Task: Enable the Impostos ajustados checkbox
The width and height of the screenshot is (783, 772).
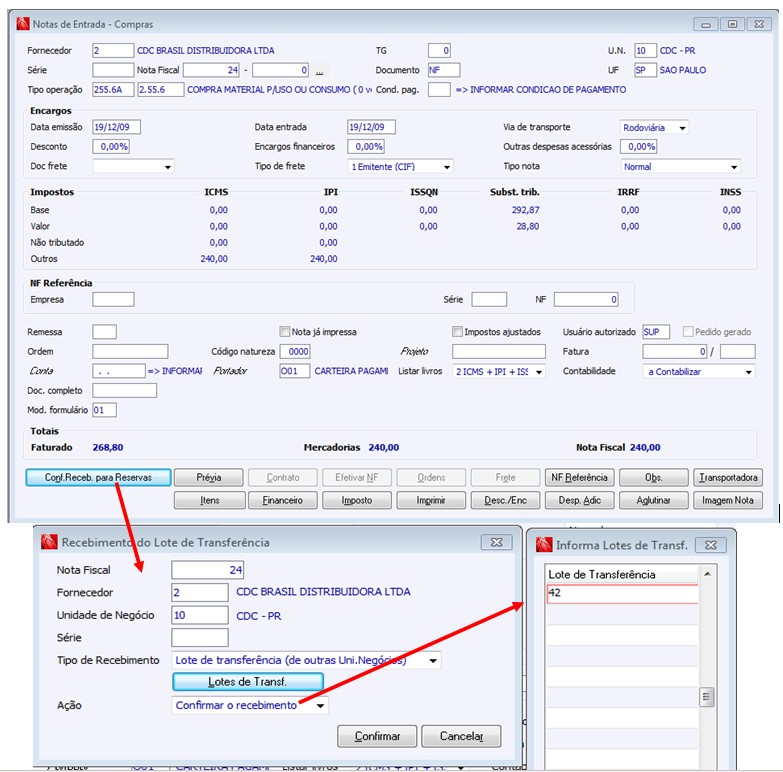Action: coord(457,332)
